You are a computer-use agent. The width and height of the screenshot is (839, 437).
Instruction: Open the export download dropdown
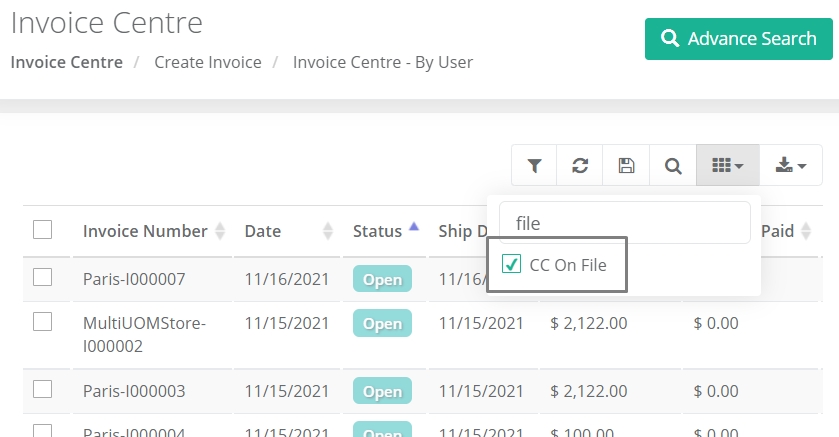(791, 165)
